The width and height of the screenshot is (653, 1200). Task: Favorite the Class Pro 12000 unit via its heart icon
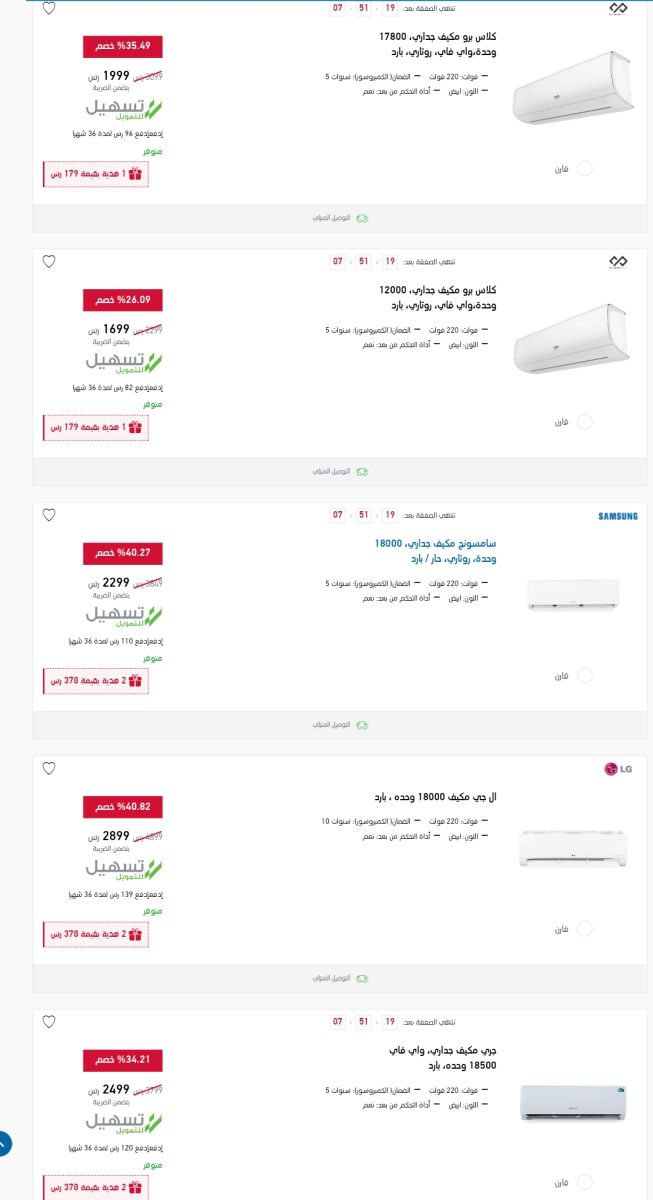pos(47,263)
